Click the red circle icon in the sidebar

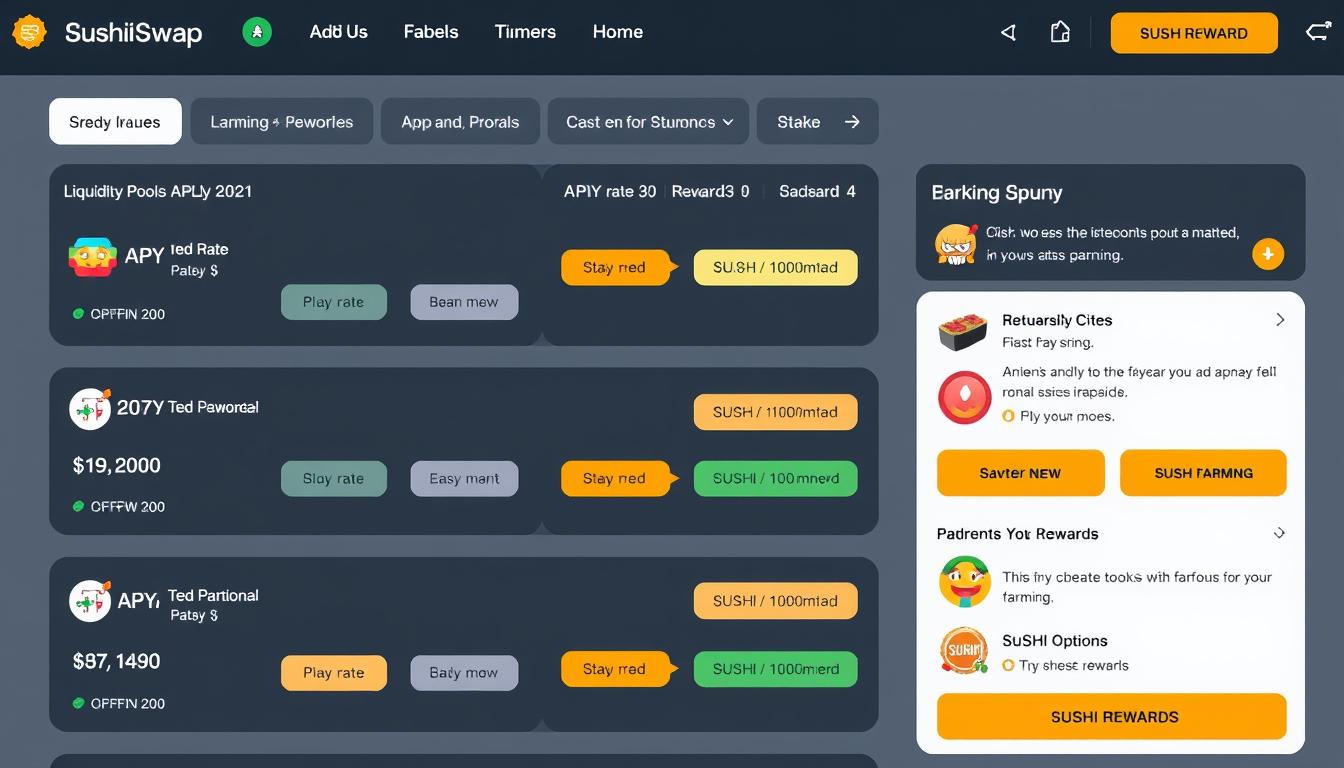[x=964, y=397]
